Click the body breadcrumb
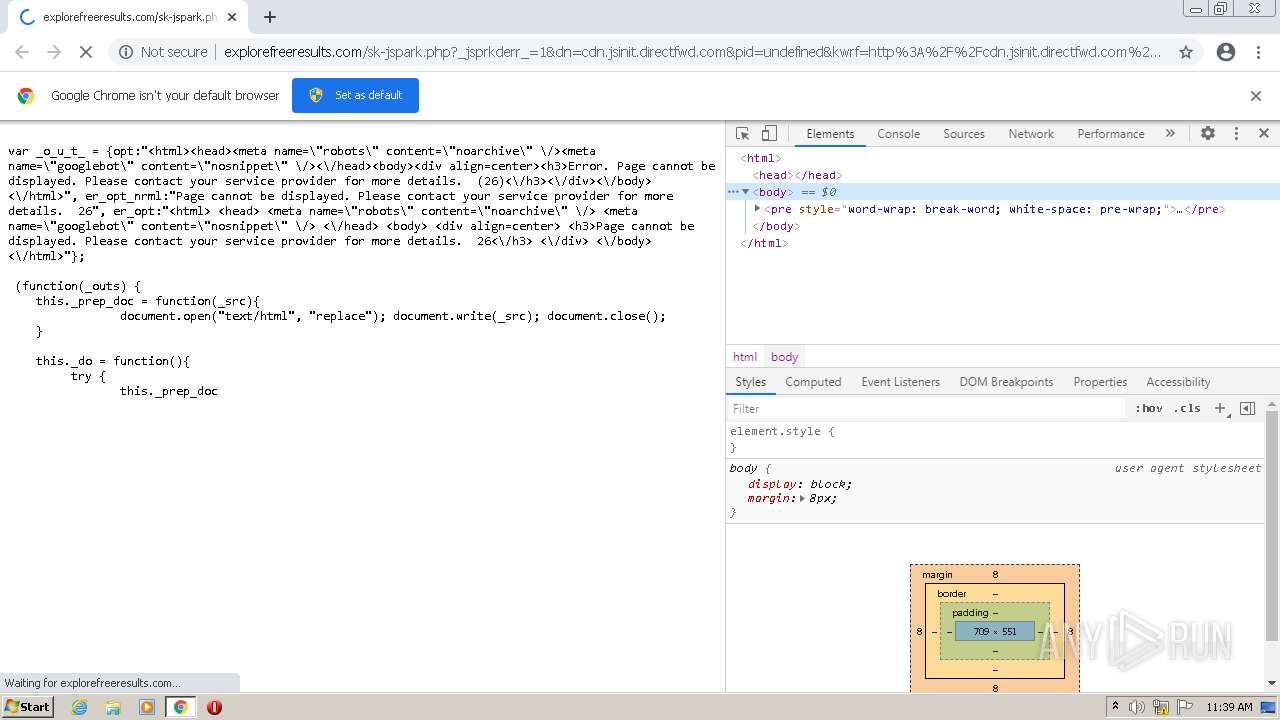 [784, 357]
